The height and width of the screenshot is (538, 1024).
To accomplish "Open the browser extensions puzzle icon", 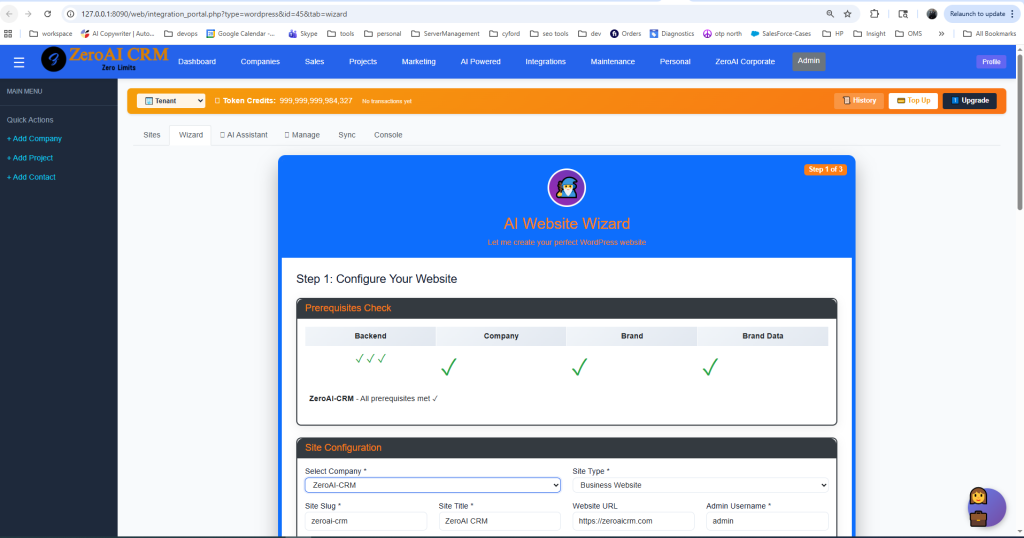I will (x=875, y=14).
